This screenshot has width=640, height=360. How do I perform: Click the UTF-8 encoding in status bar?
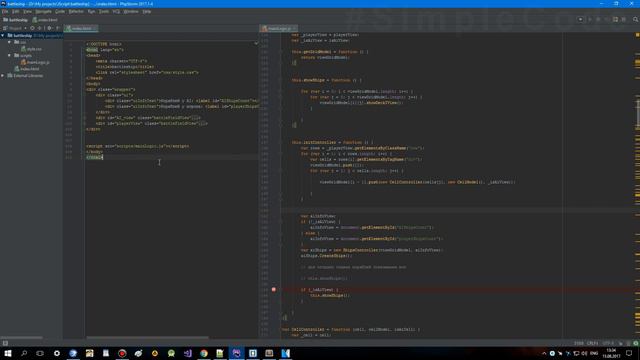pyautogui.click(x=608, y=343)
